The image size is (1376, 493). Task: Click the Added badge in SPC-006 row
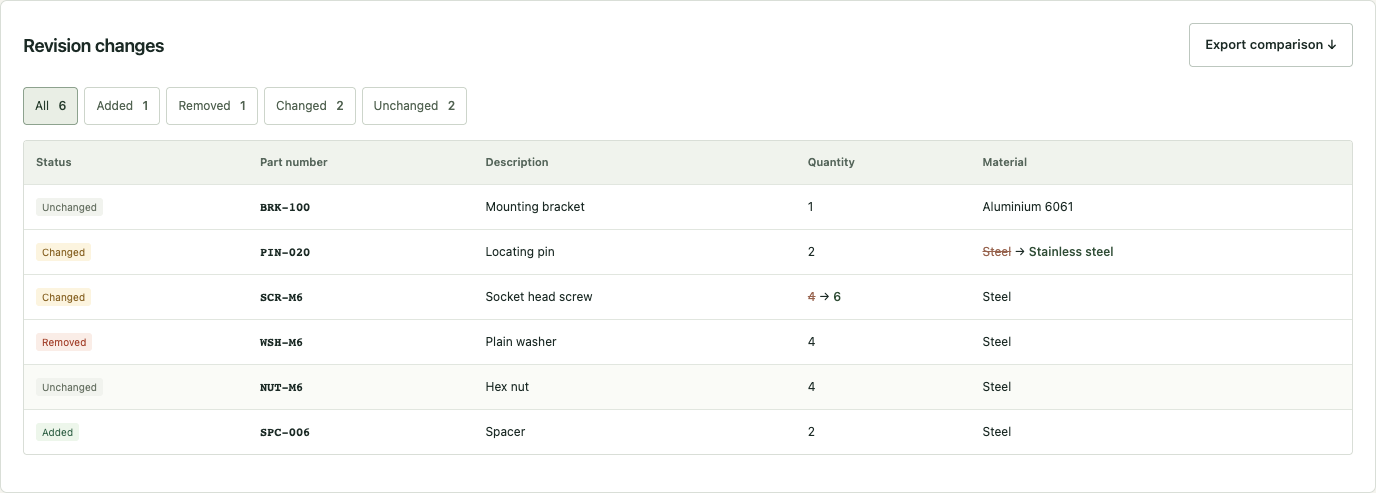pos(58,432)
